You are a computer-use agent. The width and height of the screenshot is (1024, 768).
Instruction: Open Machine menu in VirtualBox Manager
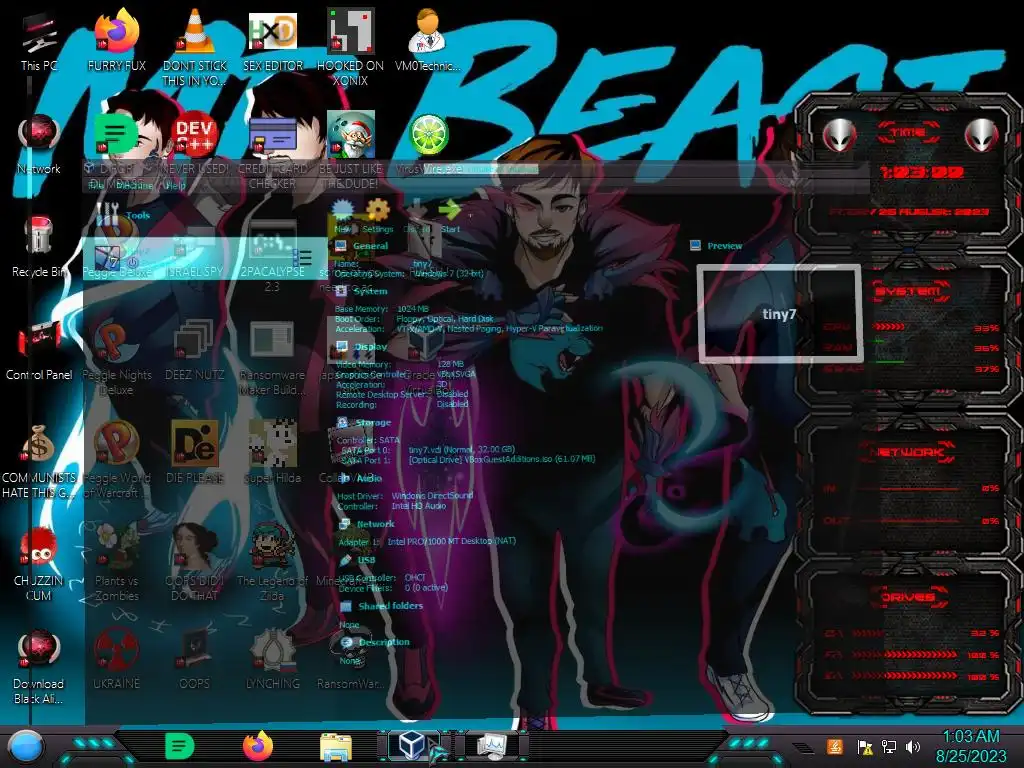pos(134,186)
